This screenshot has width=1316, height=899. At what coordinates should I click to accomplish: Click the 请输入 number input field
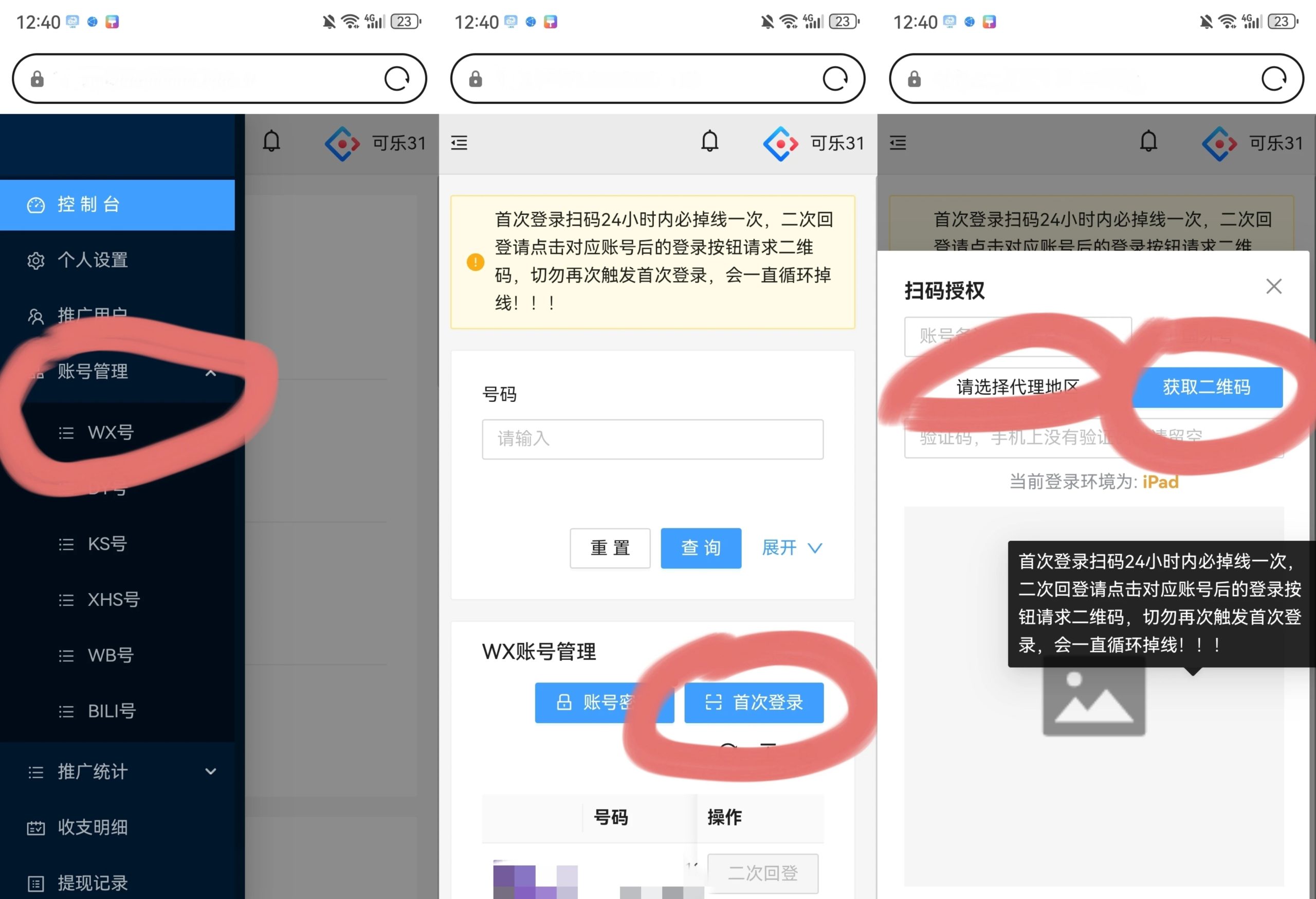(x=652, y=439)
